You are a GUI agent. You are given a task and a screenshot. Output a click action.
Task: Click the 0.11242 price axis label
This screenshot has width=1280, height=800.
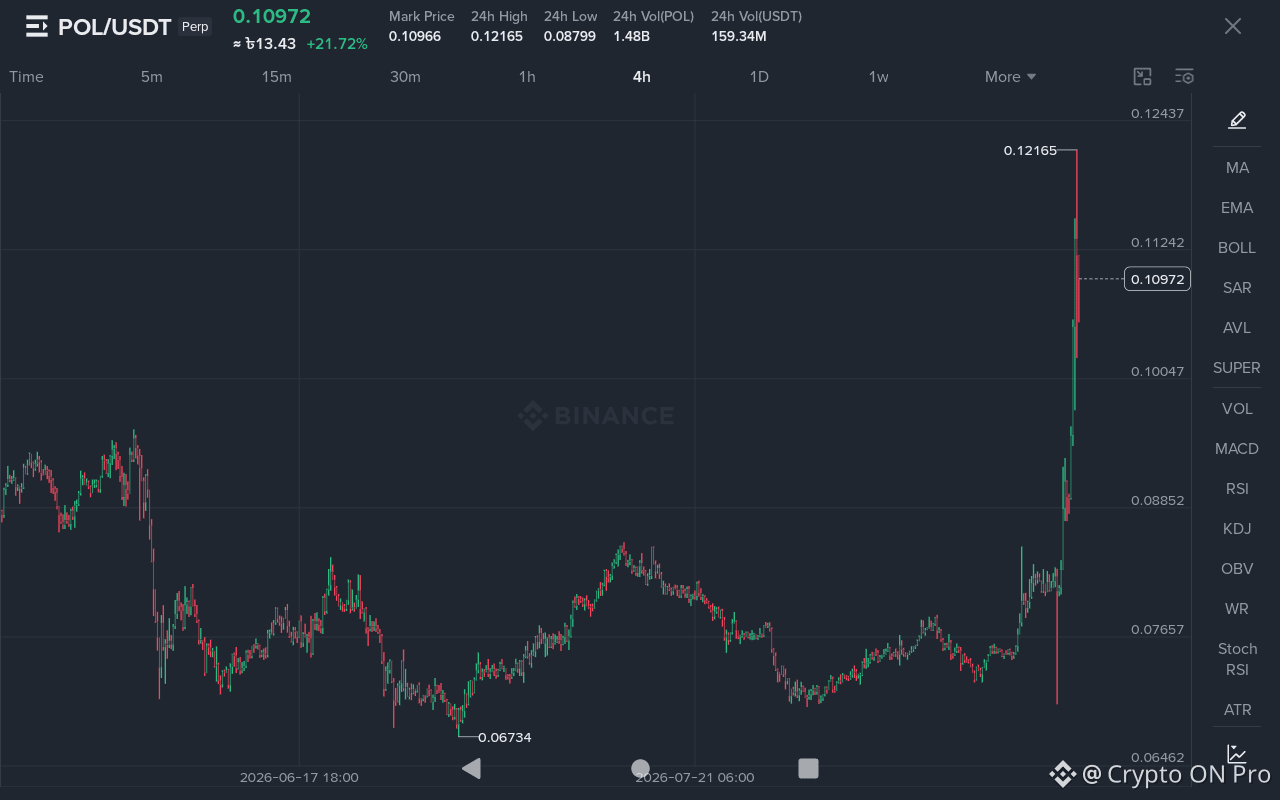pyautogui.click(x=1158, y=242)
